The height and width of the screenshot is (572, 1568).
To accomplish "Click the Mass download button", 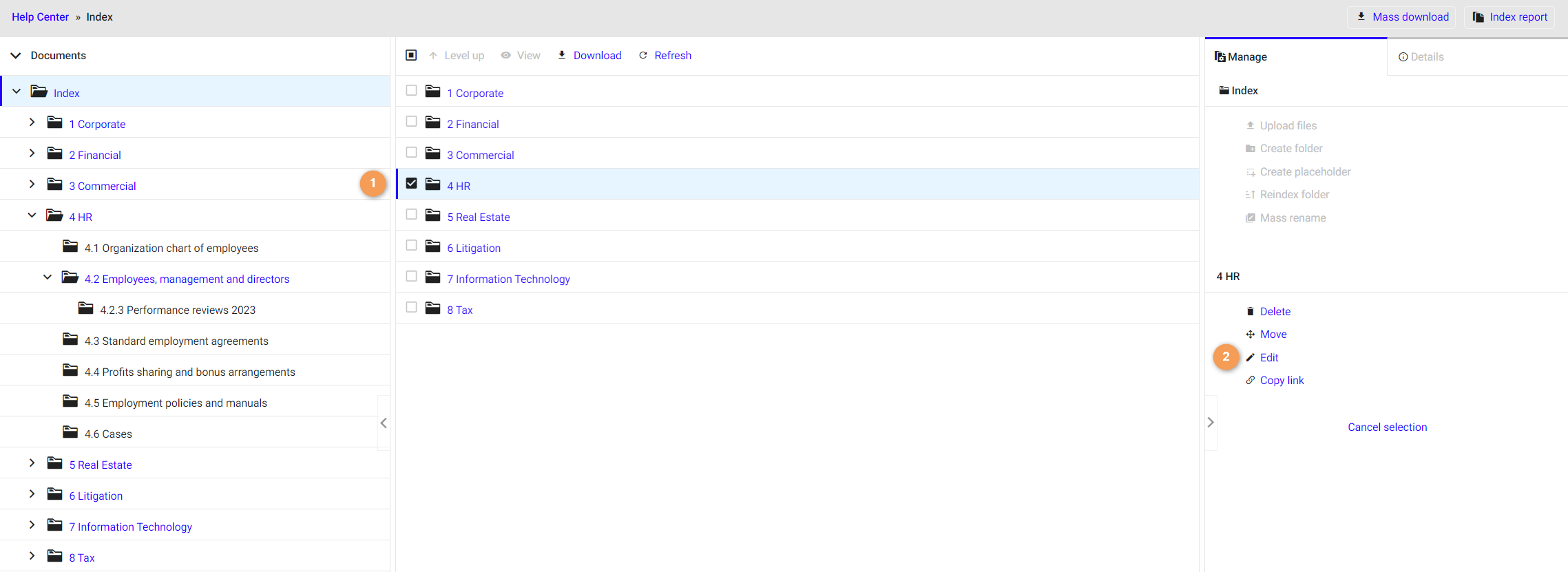I will point(1401,17).
